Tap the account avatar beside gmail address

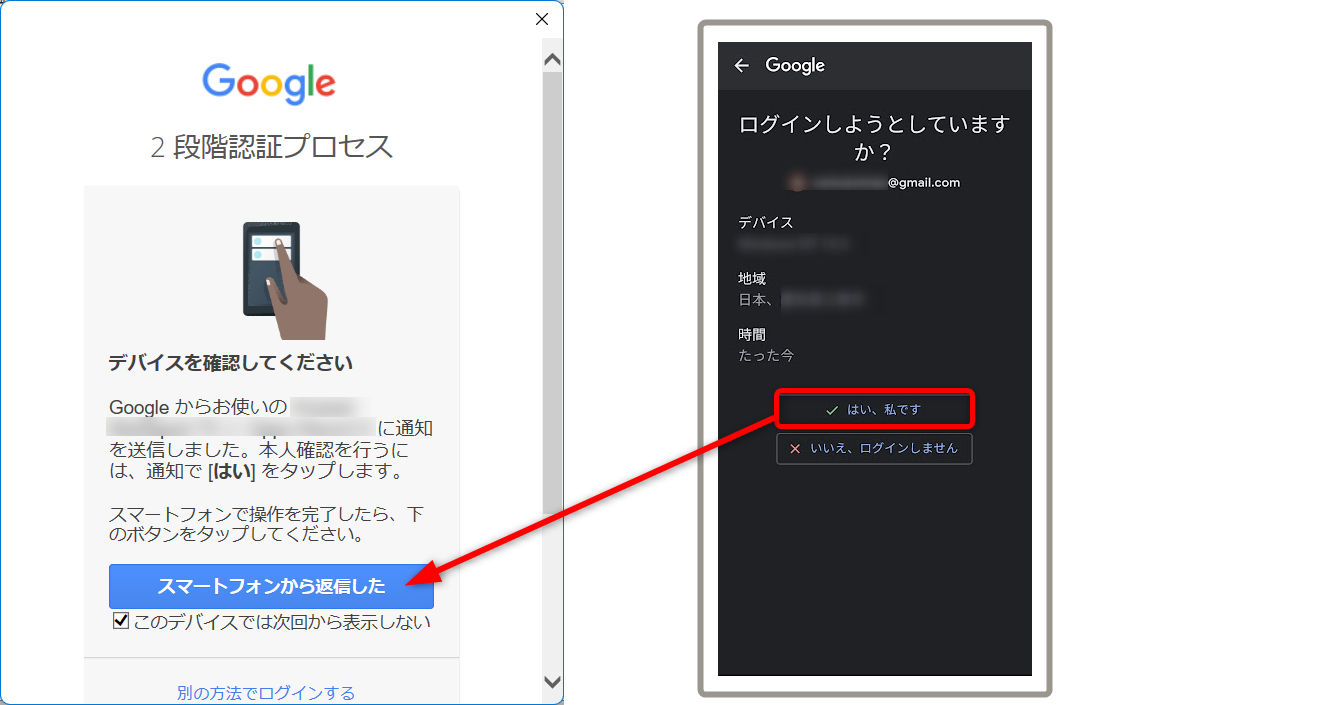[x=797, y=183]
